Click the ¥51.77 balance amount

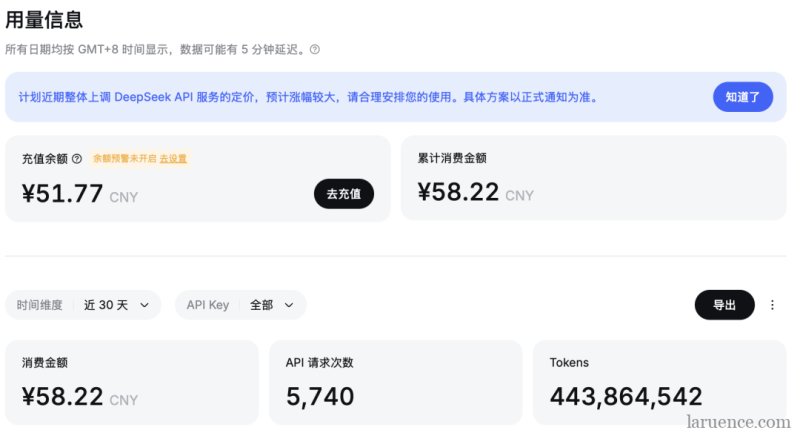click(62, 194)
